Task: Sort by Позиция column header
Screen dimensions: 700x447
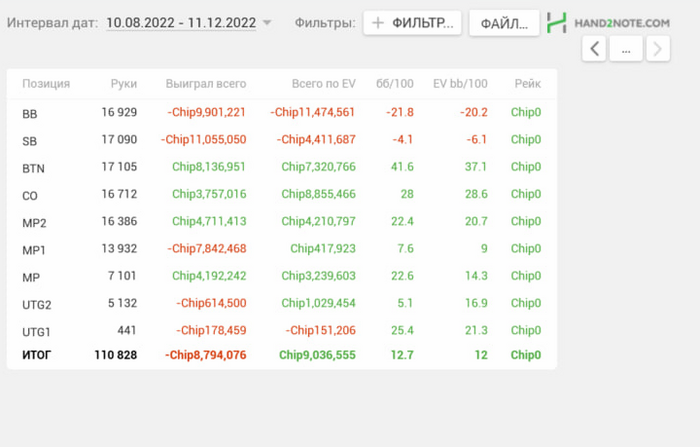Action: pos(46,84)
